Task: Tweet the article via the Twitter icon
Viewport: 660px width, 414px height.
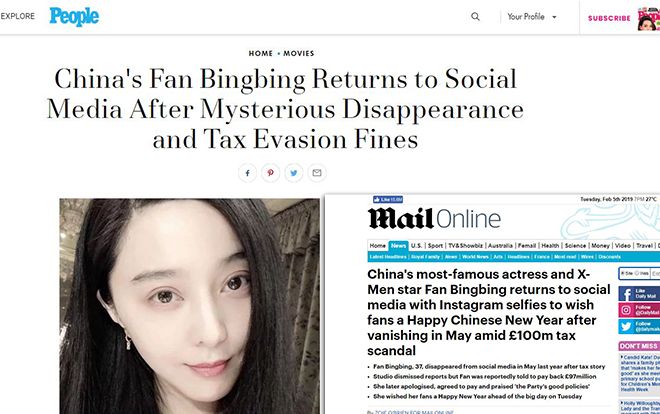Action: point(294,173)
